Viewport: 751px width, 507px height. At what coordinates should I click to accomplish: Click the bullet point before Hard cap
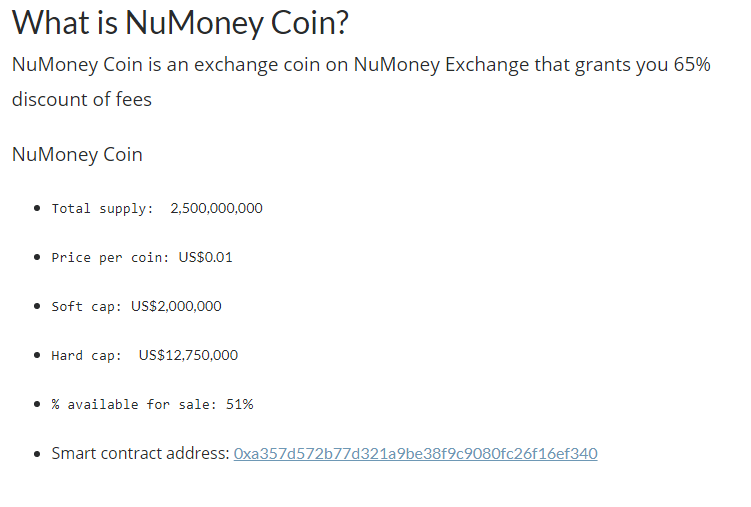click(x=37, y=355)
